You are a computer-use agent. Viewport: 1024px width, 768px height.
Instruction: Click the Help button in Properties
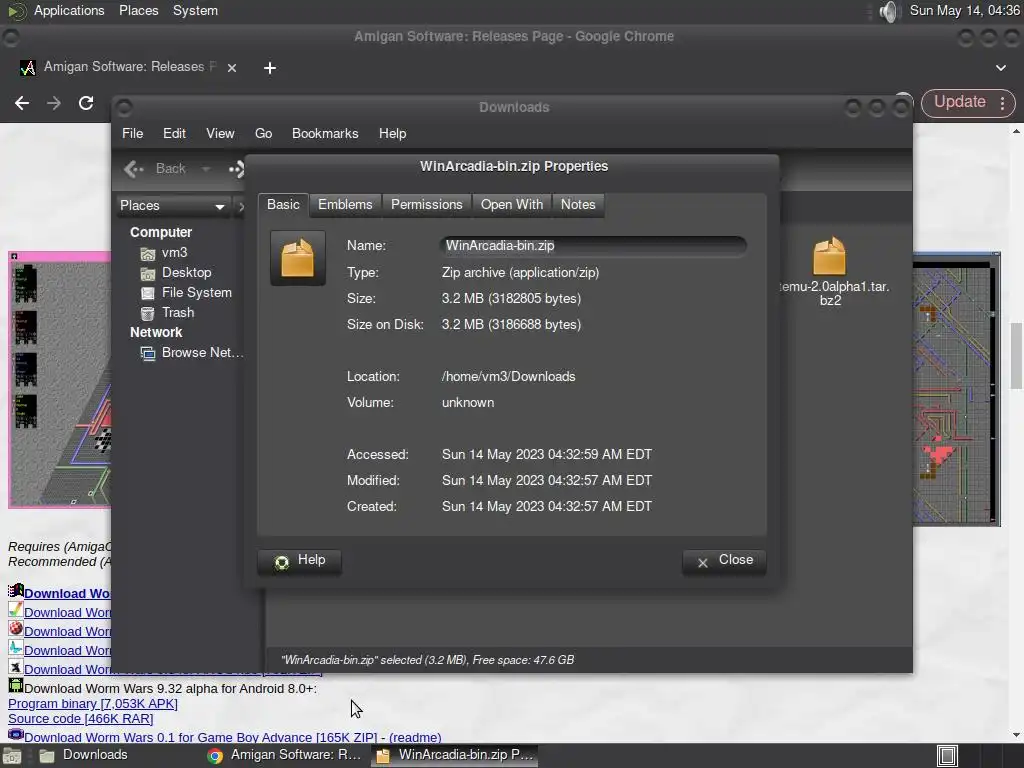(300, 561)
